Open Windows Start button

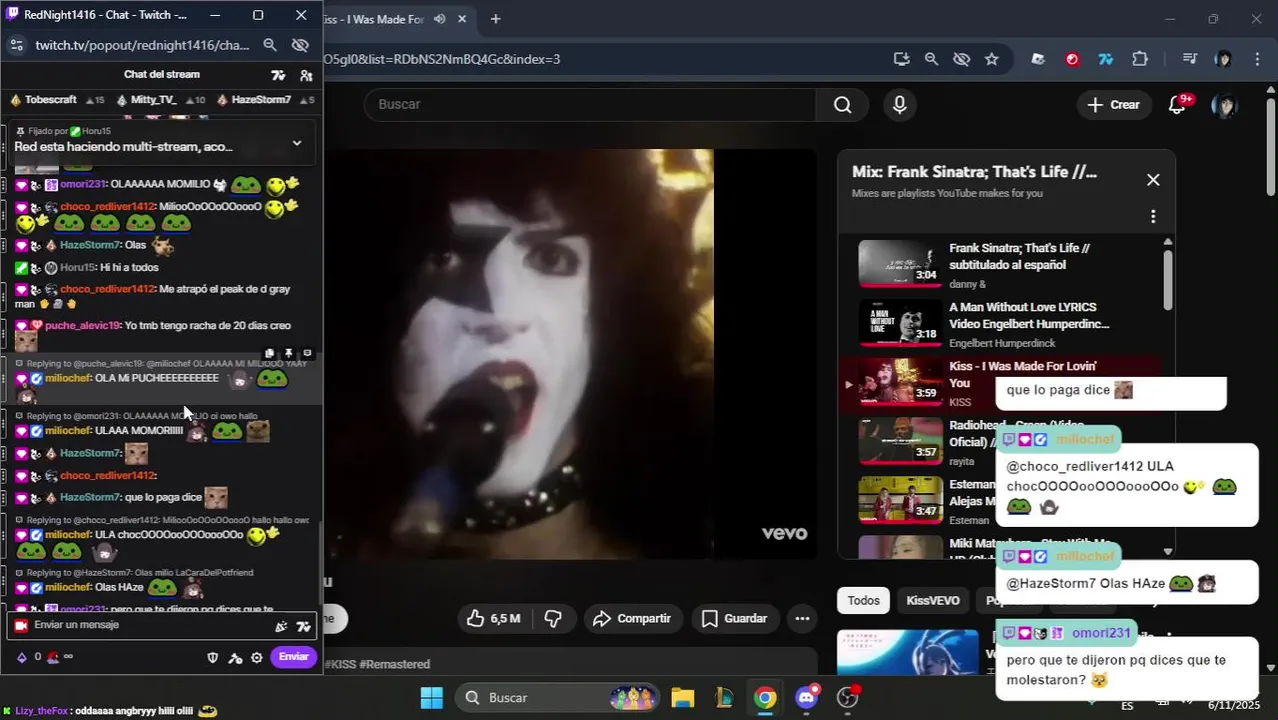click(431, 697)
